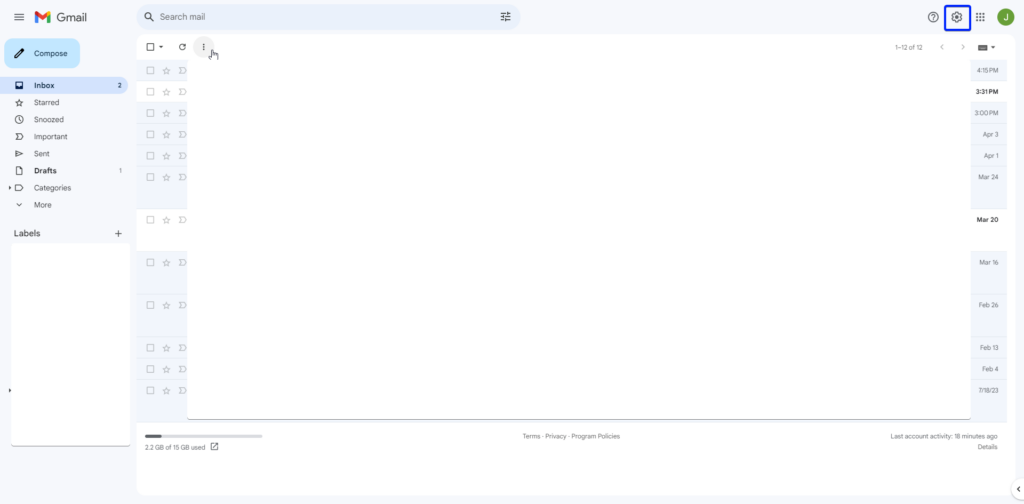1024x504 pixels.
Task: Open the Support help icon
Action: point(933,17)
